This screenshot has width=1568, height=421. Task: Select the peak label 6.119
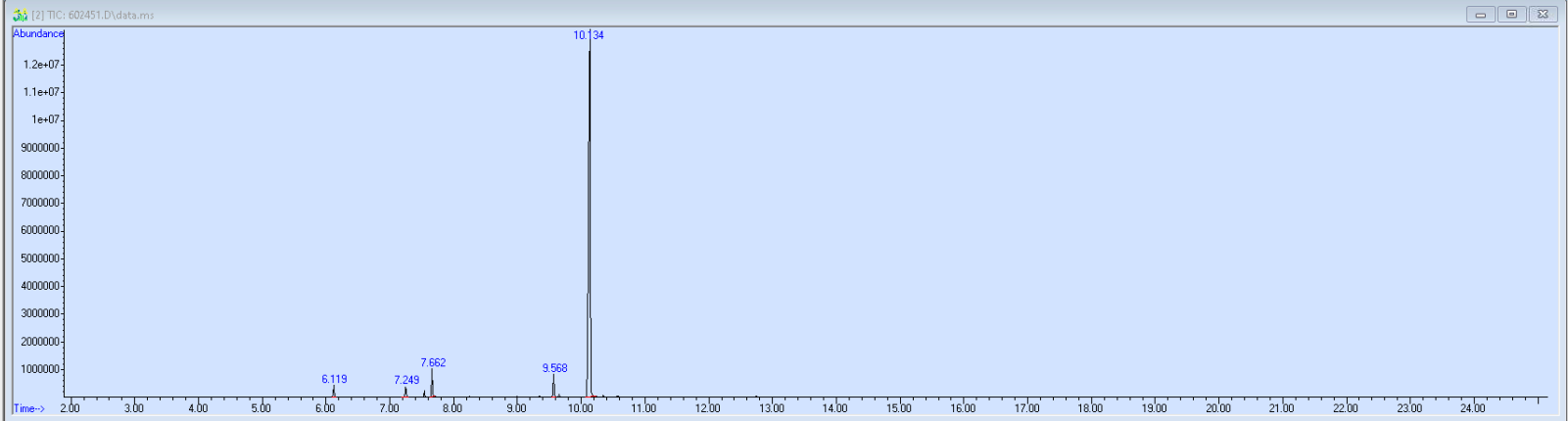tap(334, 379)
